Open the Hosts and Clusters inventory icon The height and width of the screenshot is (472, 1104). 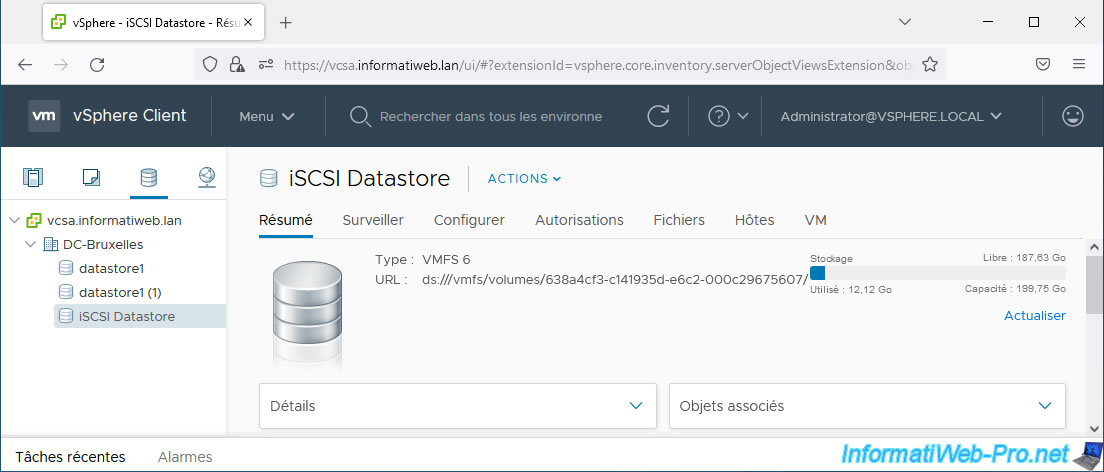click(34, 178)
